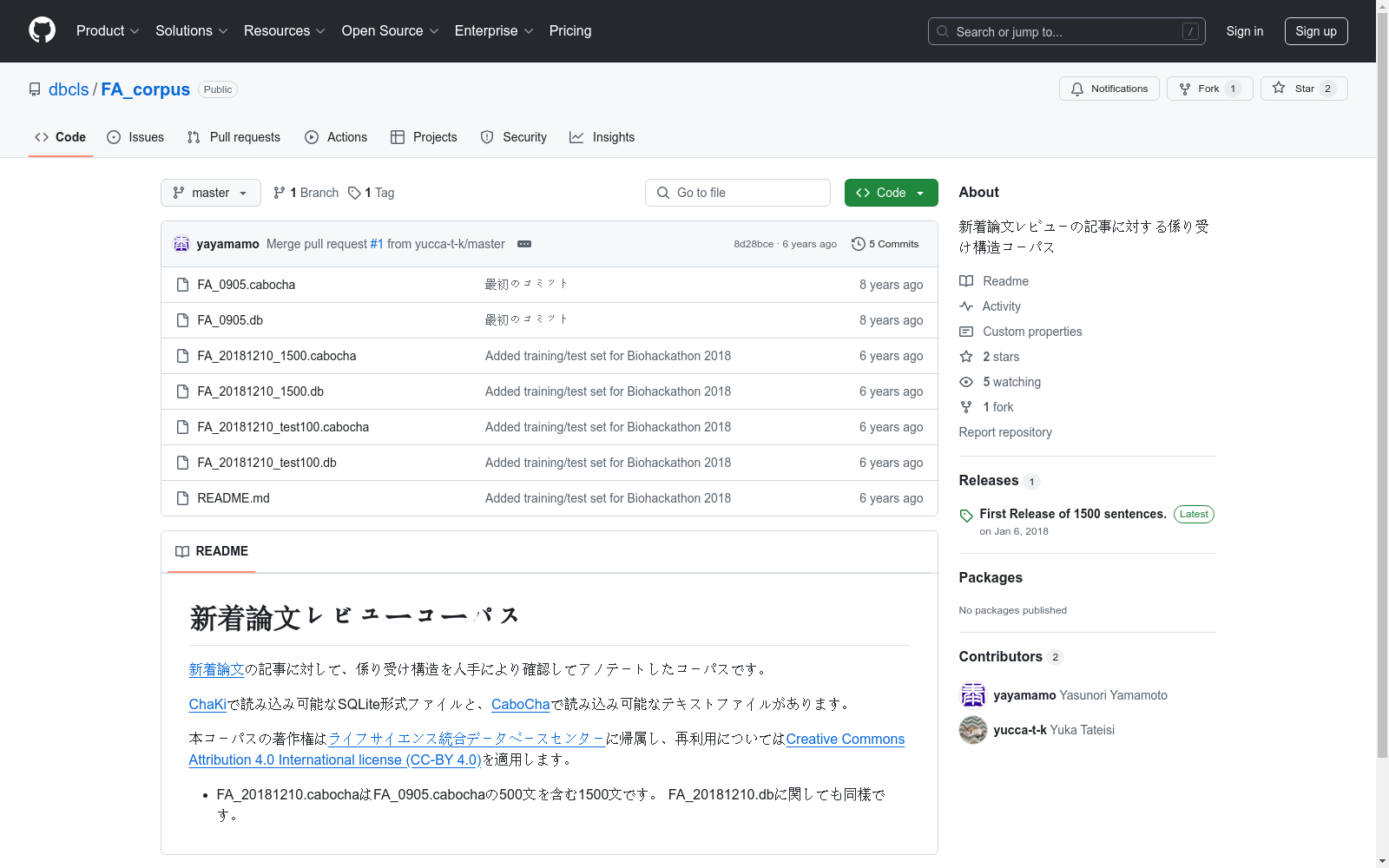1389x868 pixels.
Task: Click the Readme book icon in About
Action: point(966,281)
